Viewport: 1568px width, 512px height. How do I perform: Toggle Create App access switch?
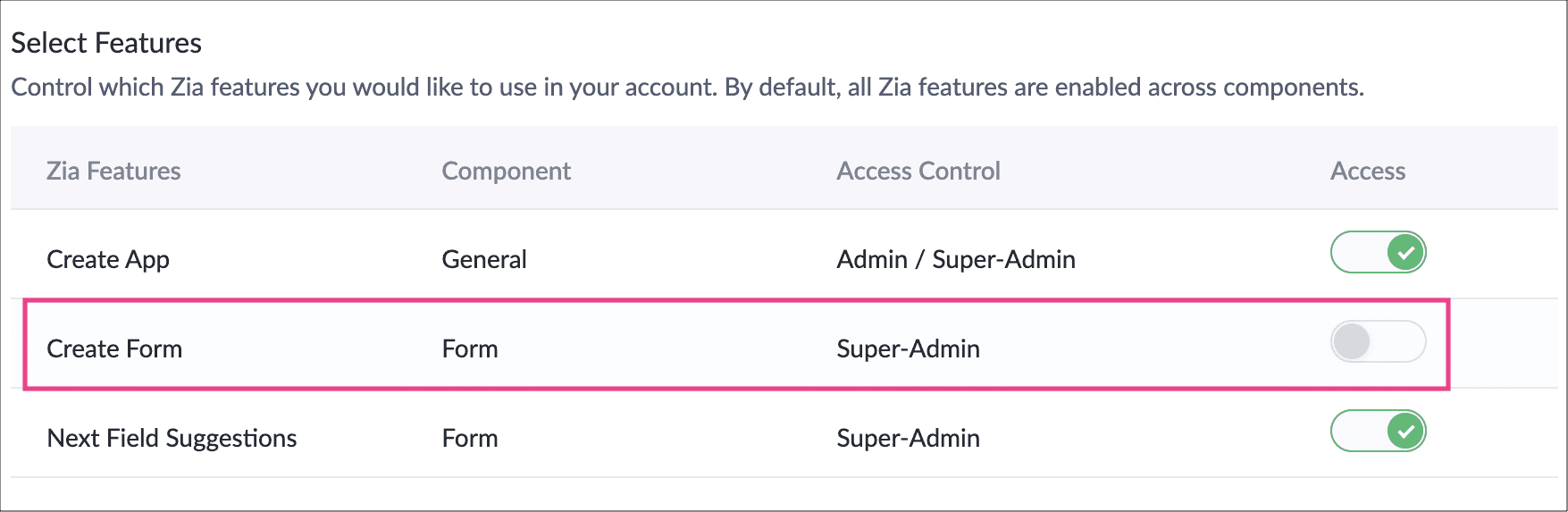[1378, 253]
